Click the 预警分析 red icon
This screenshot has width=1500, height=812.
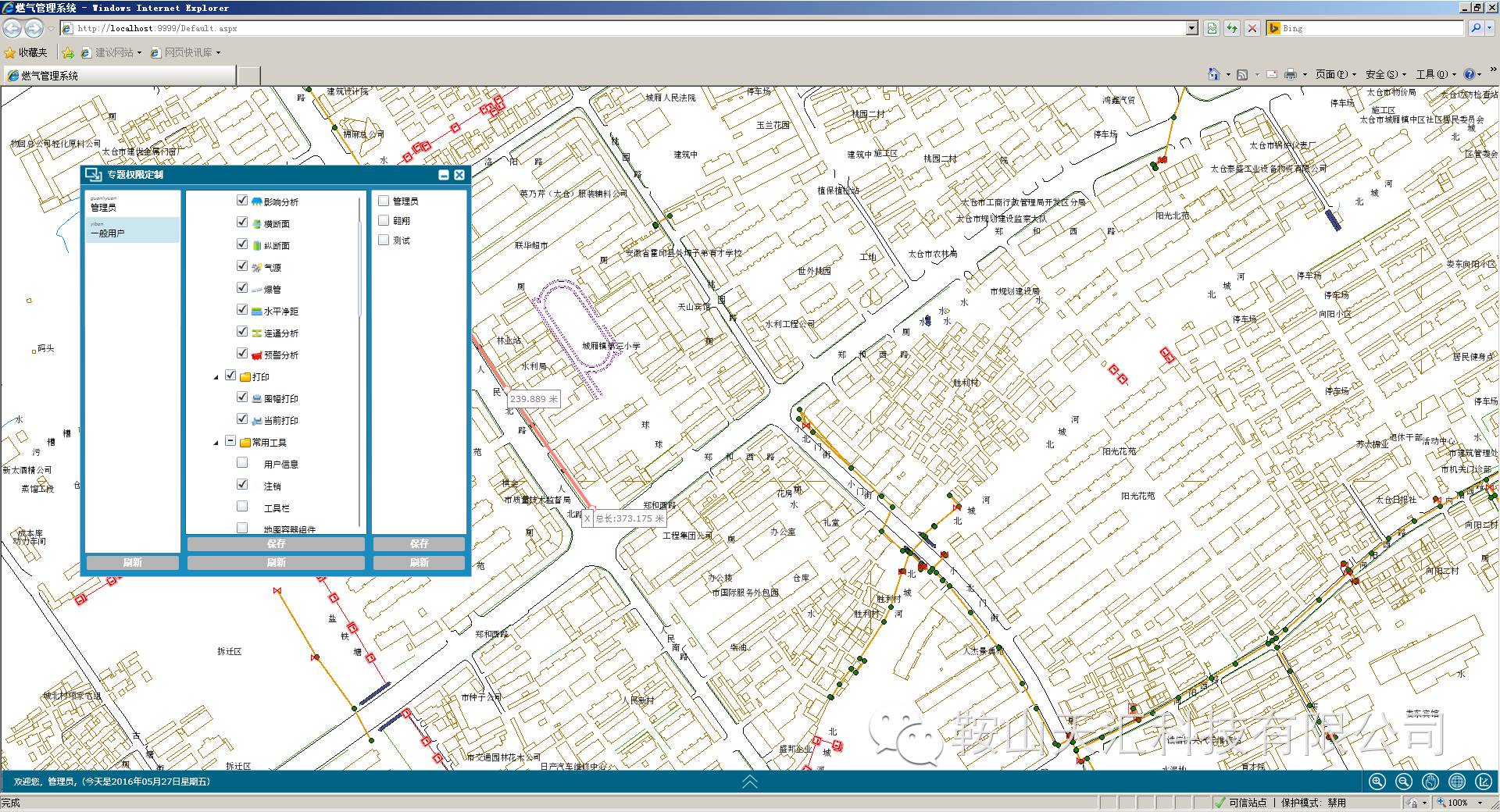[257, 355]
